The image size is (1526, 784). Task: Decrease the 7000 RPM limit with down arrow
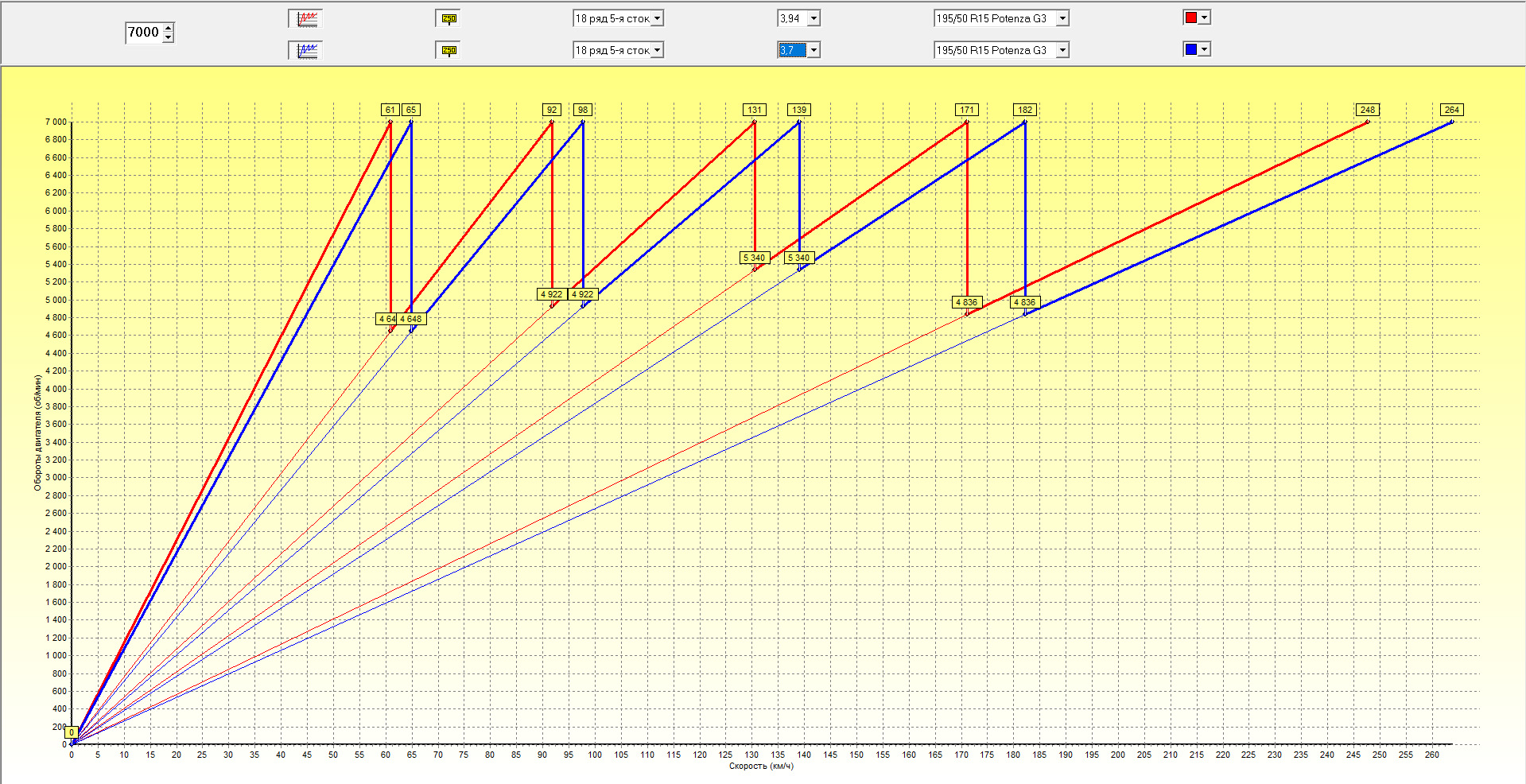168,37
